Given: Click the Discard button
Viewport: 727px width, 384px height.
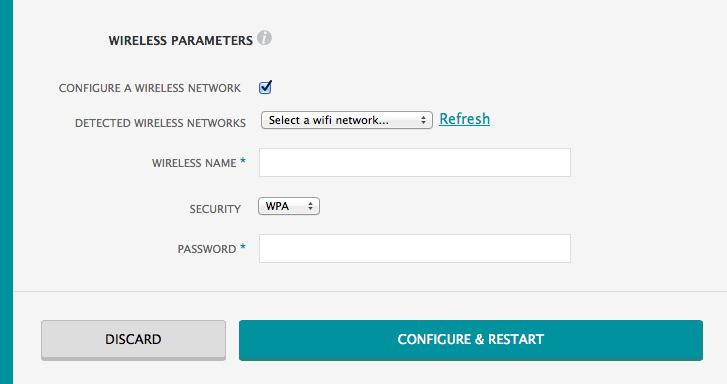Looking at the screenshot, I should pyautogui.click(x=134, y=339).
